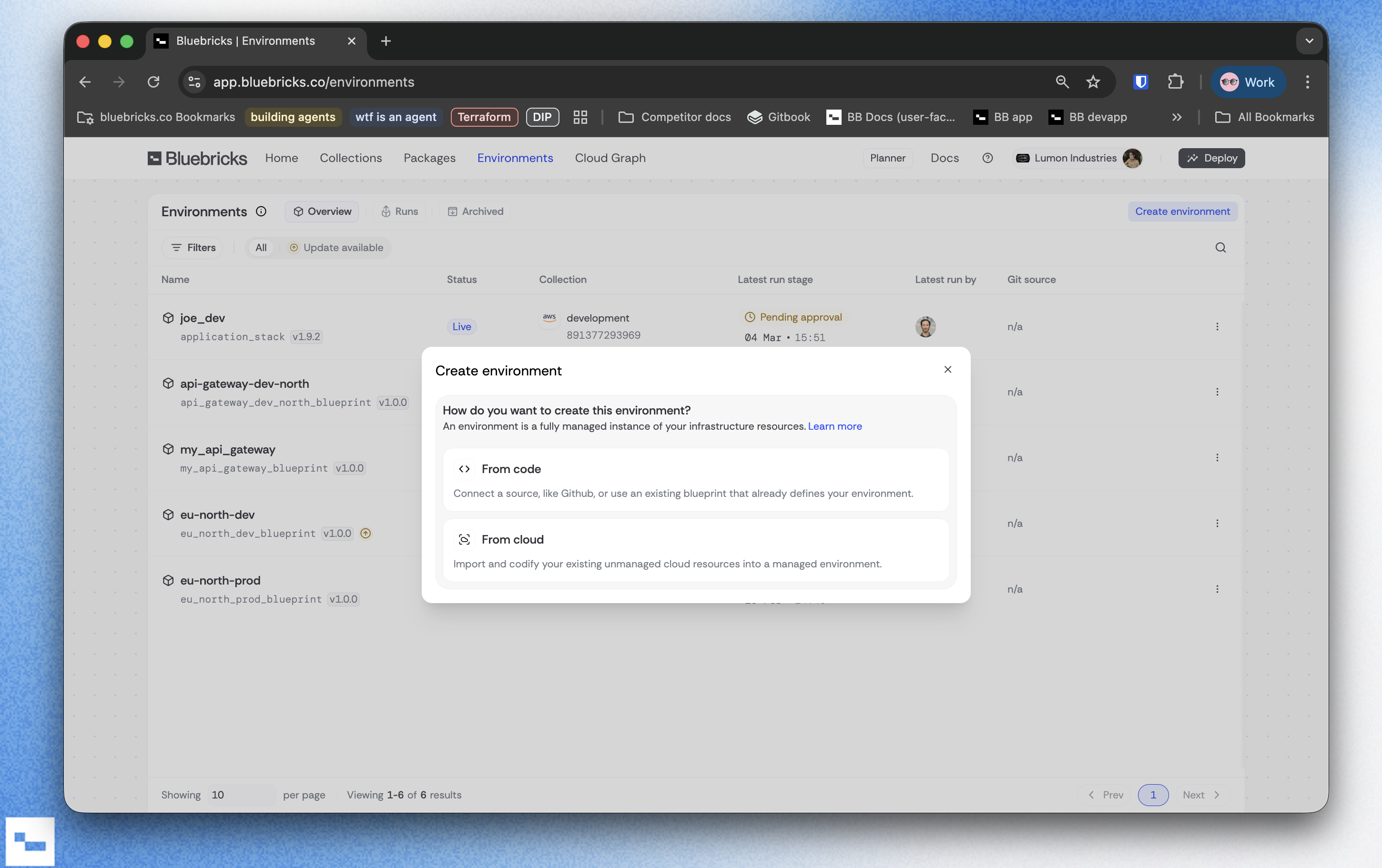This screenshot has width=1382, height=868.
Task: Open the Filters dropdown
Action: click(193, 247)
